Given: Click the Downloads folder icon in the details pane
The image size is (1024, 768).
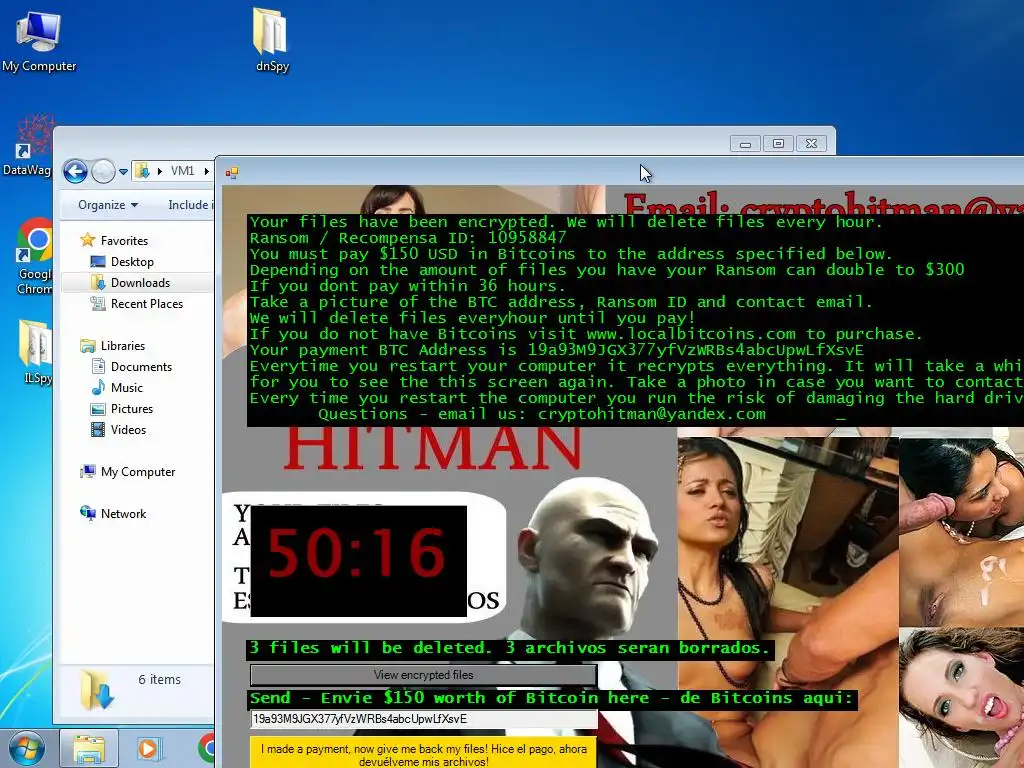Looking at the screenshot, I should (97, 689).
